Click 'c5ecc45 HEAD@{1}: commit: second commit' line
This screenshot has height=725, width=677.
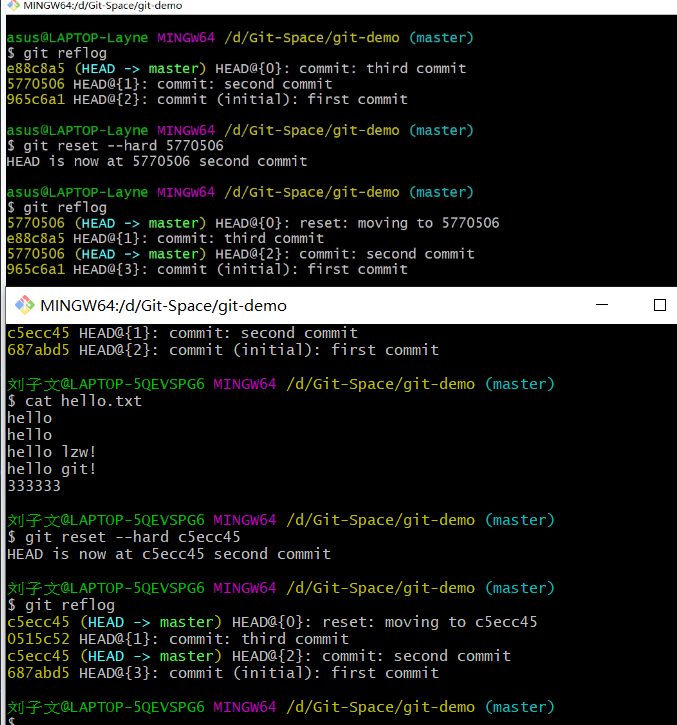183,333
